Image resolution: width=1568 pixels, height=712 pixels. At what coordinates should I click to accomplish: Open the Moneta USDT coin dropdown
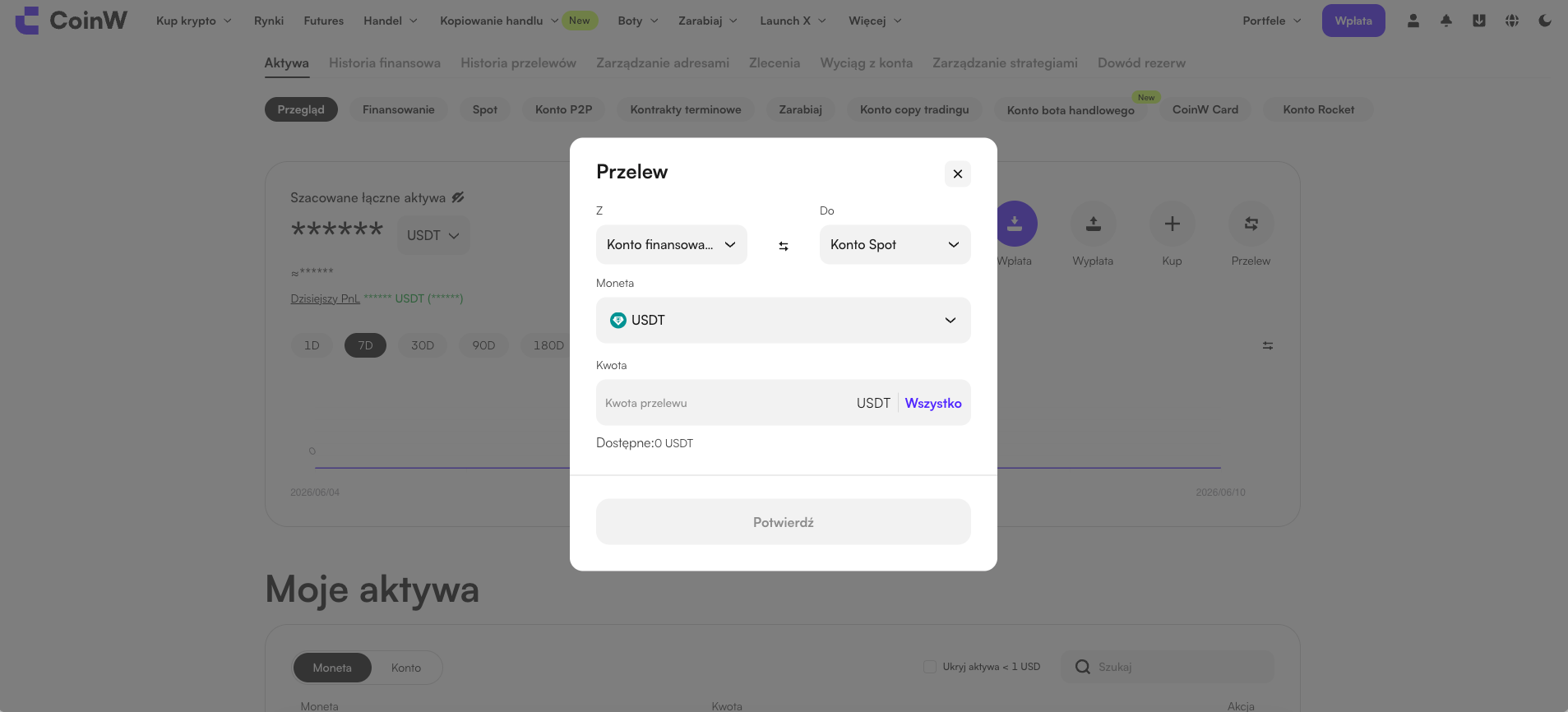pyautogui.click(x=784, y=320)
